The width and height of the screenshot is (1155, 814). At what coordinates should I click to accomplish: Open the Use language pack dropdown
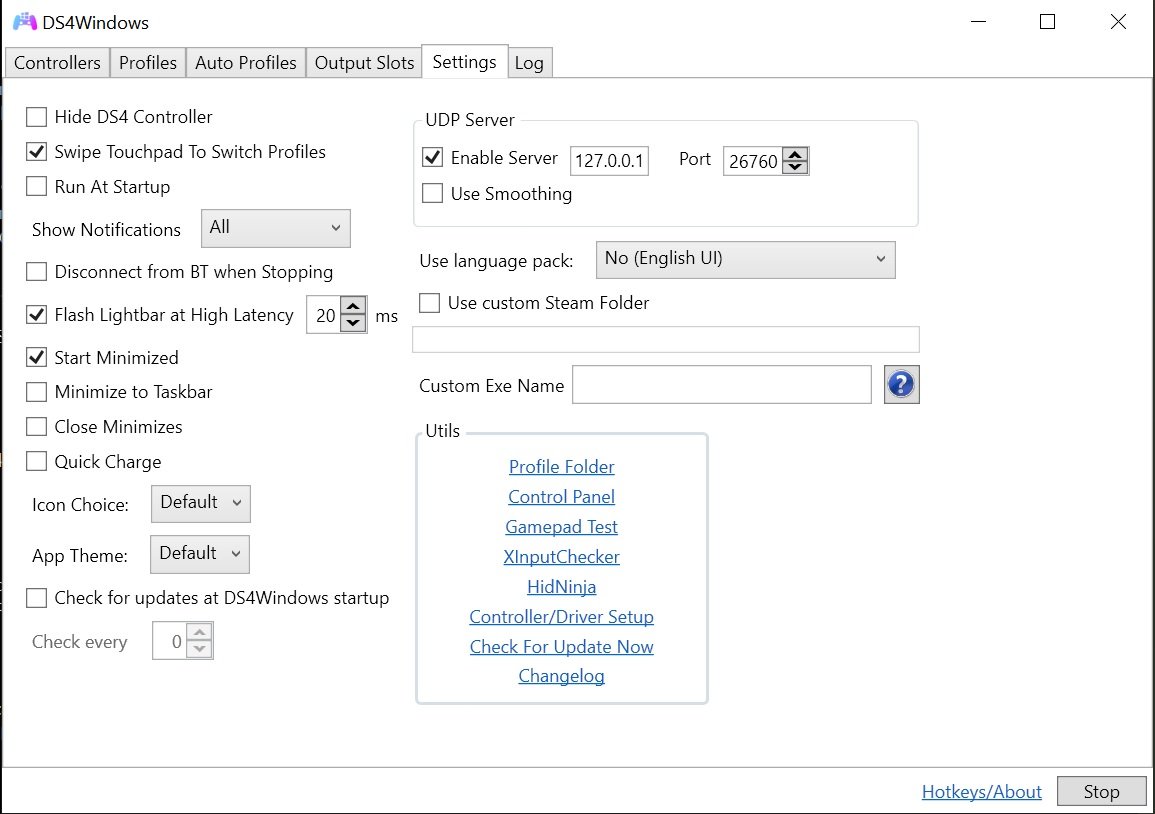pyautogui.click(x=745, y=260)
